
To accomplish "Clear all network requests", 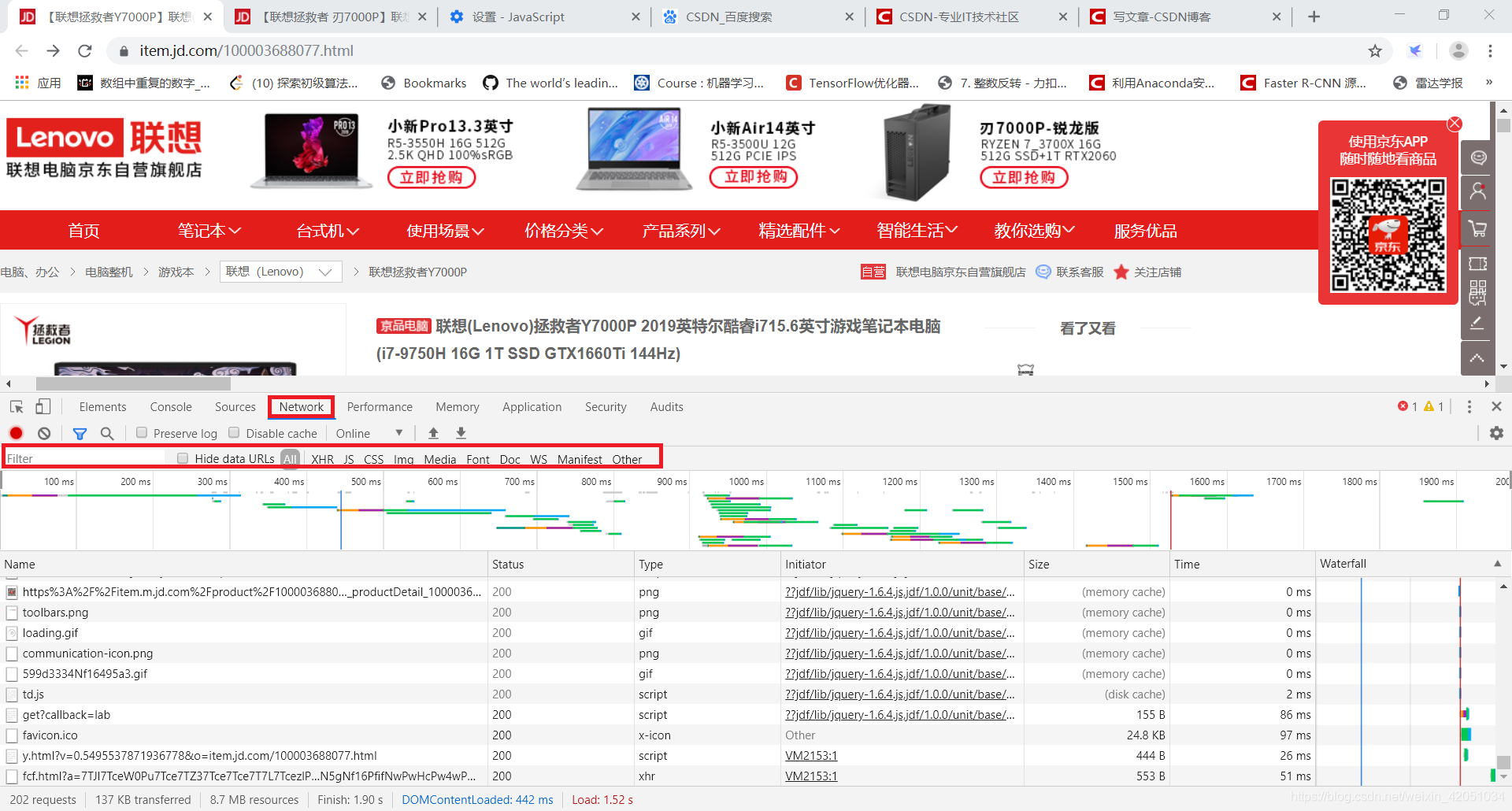I will pyautogui.click(x=44, y=433).
